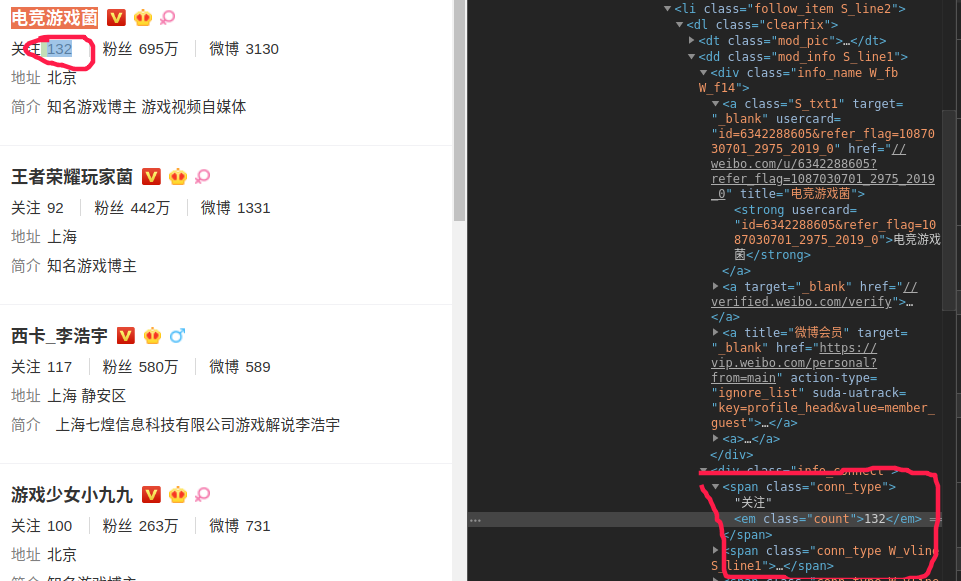
Task: Select the "关注" text node in DOM
Action: coord(753,503)
